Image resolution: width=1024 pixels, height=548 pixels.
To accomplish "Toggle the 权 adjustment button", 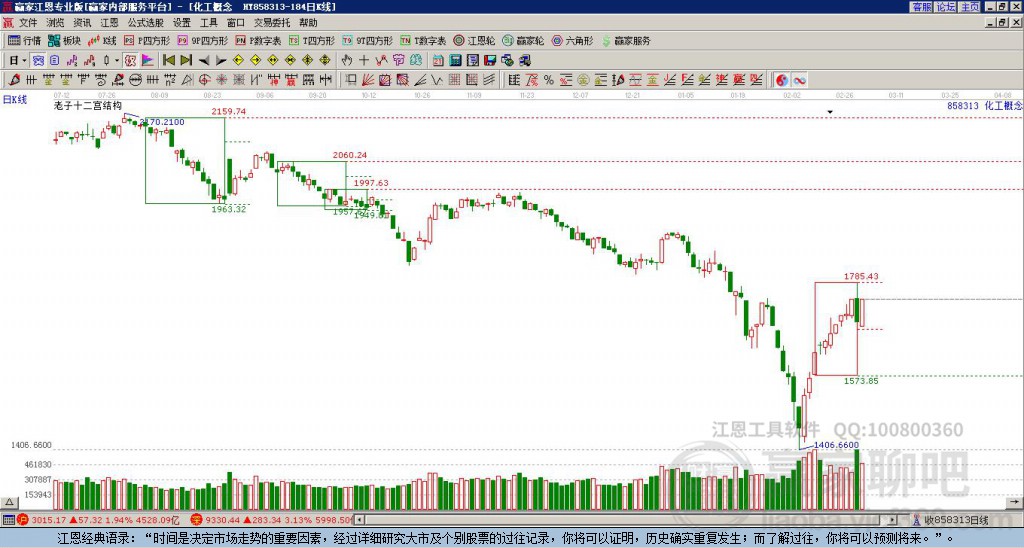I will (130, 60).
